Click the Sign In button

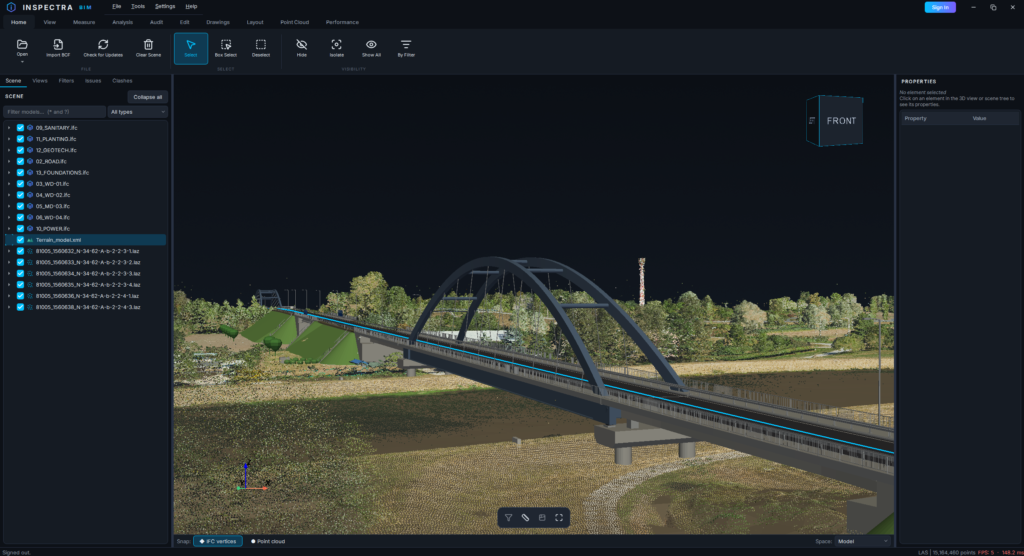(x=940, y=7)
